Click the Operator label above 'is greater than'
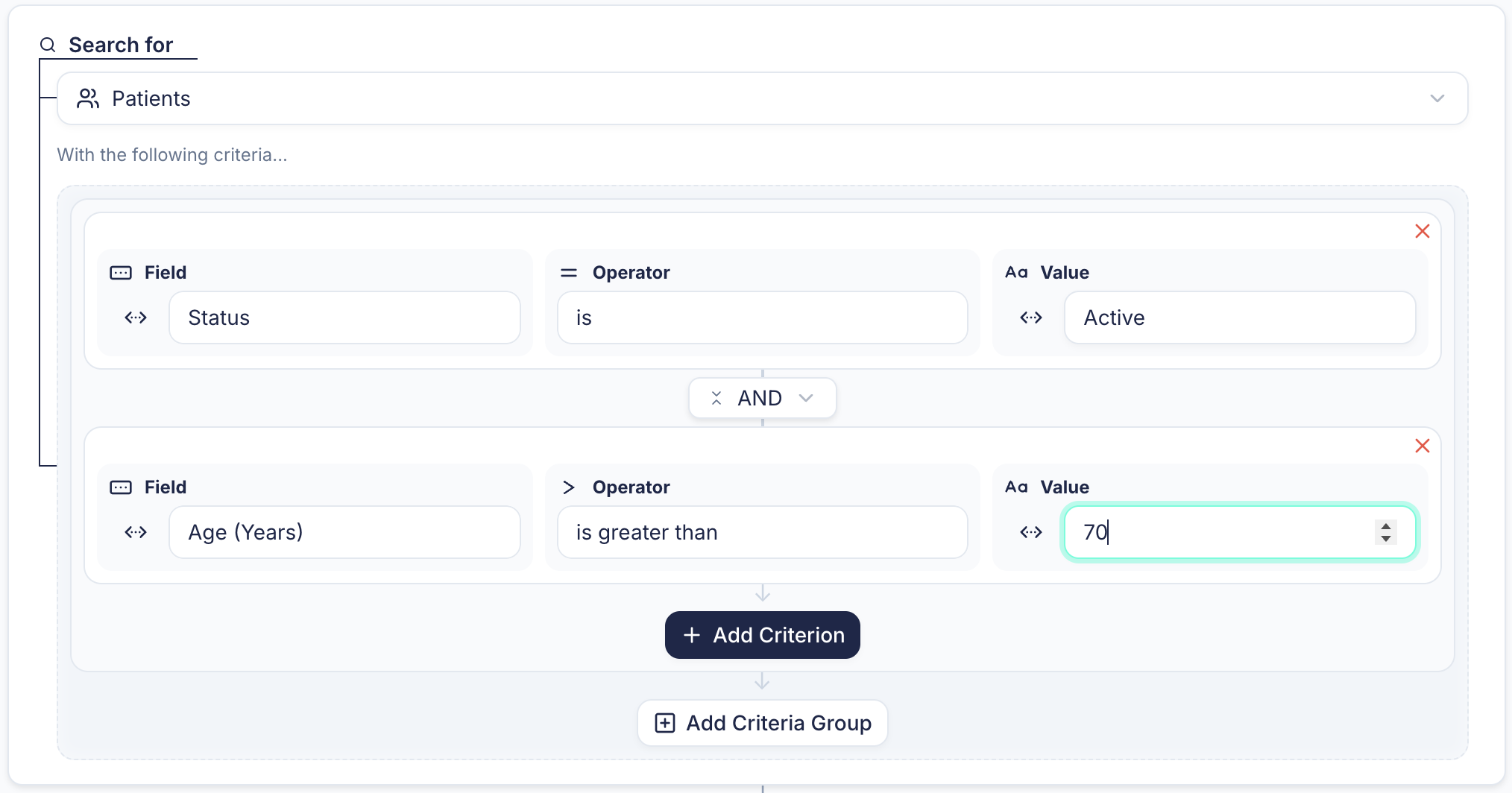This screenshot has width=1512, height=793. pos(631,487)
